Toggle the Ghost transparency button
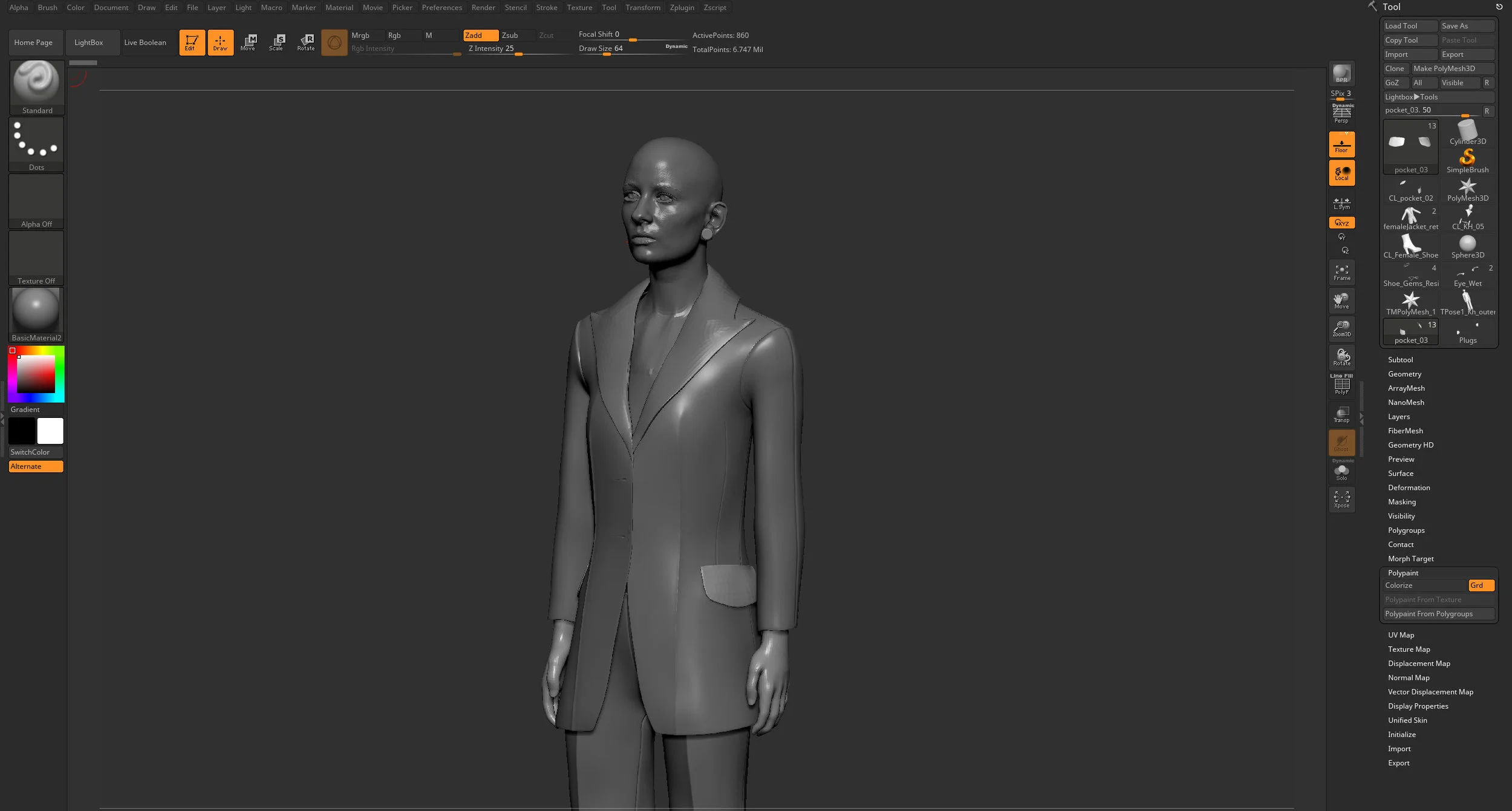 (x=1341, y=443)
